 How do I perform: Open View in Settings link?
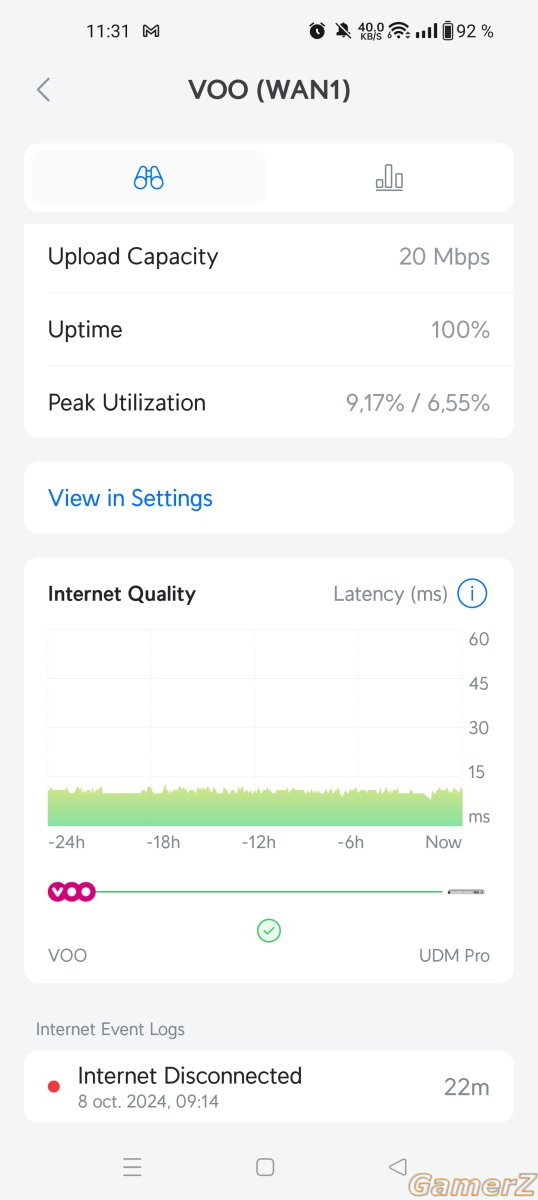130,498
